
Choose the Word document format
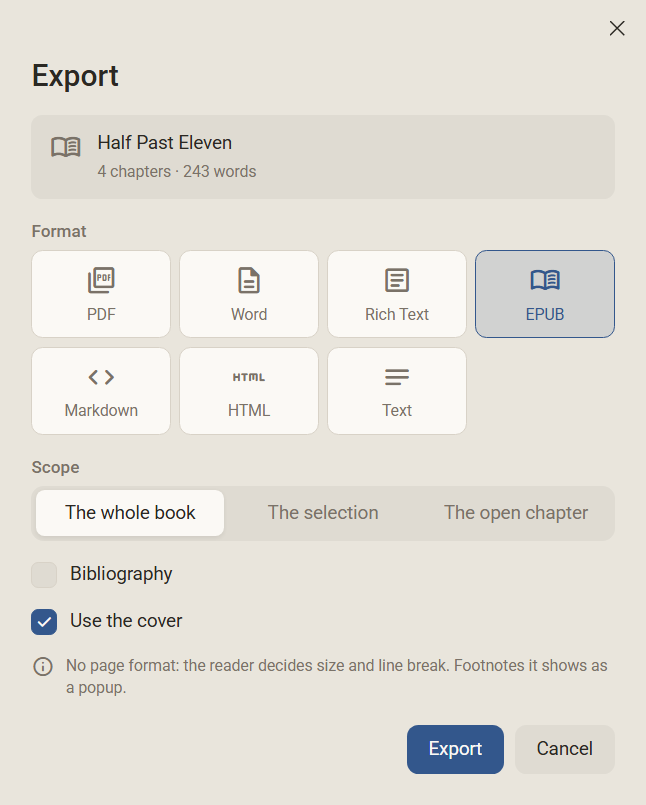pyautogui.click(x=249, y=294)
